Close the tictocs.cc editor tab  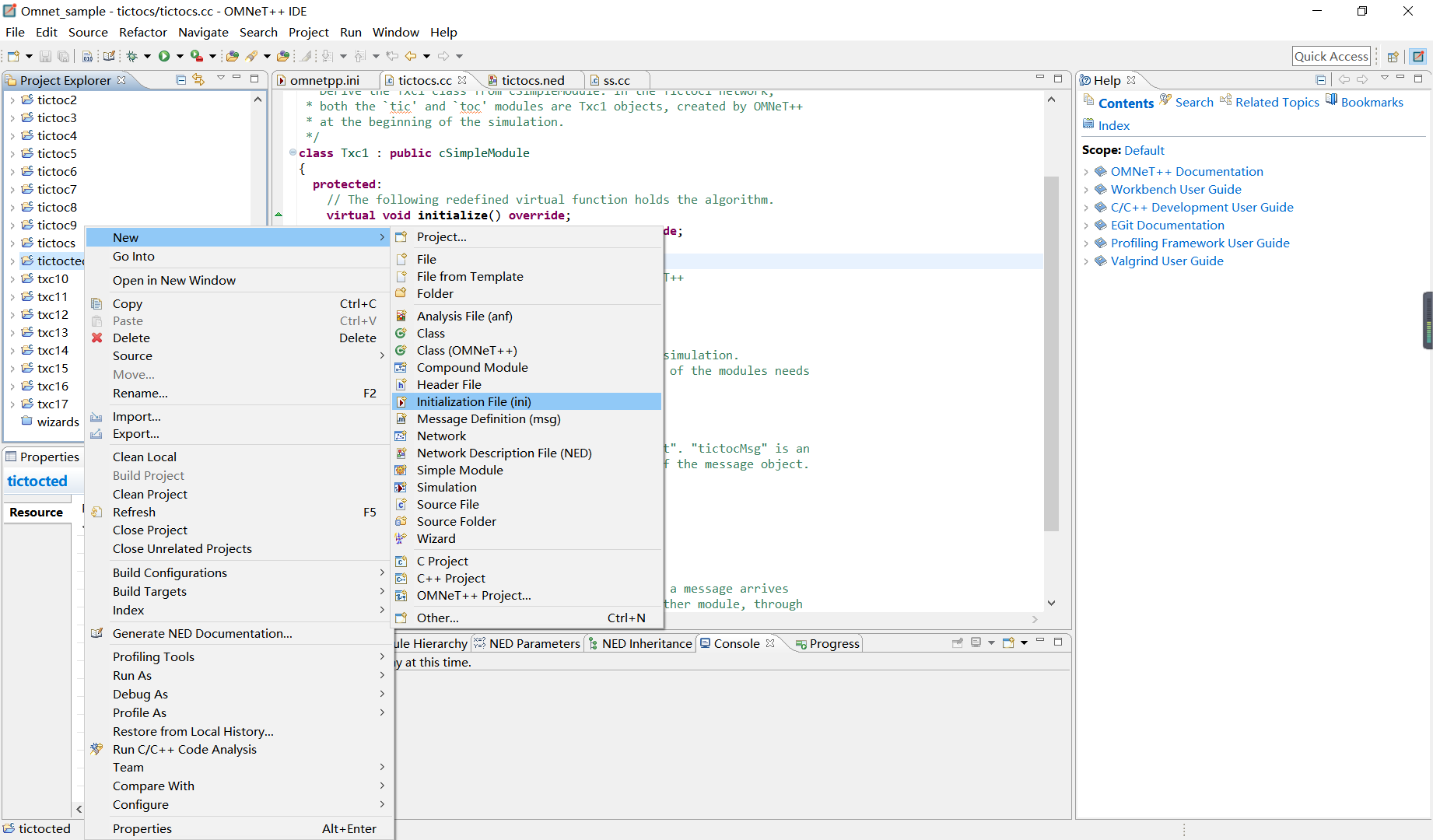[x=462, y=80]
